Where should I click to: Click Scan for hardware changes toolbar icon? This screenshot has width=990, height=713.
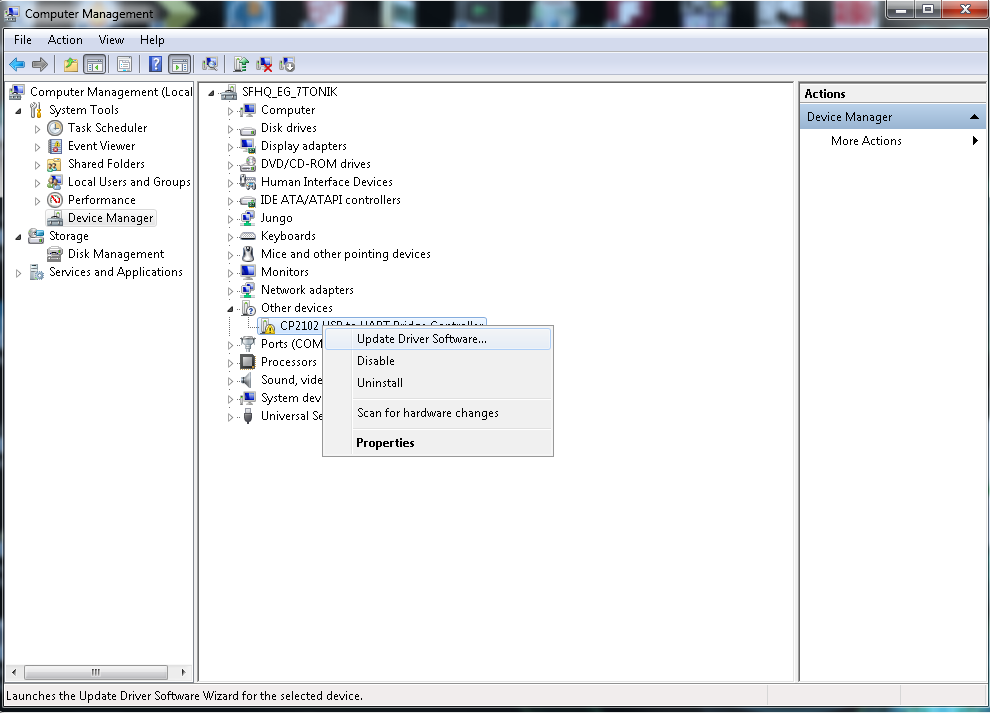210,64
